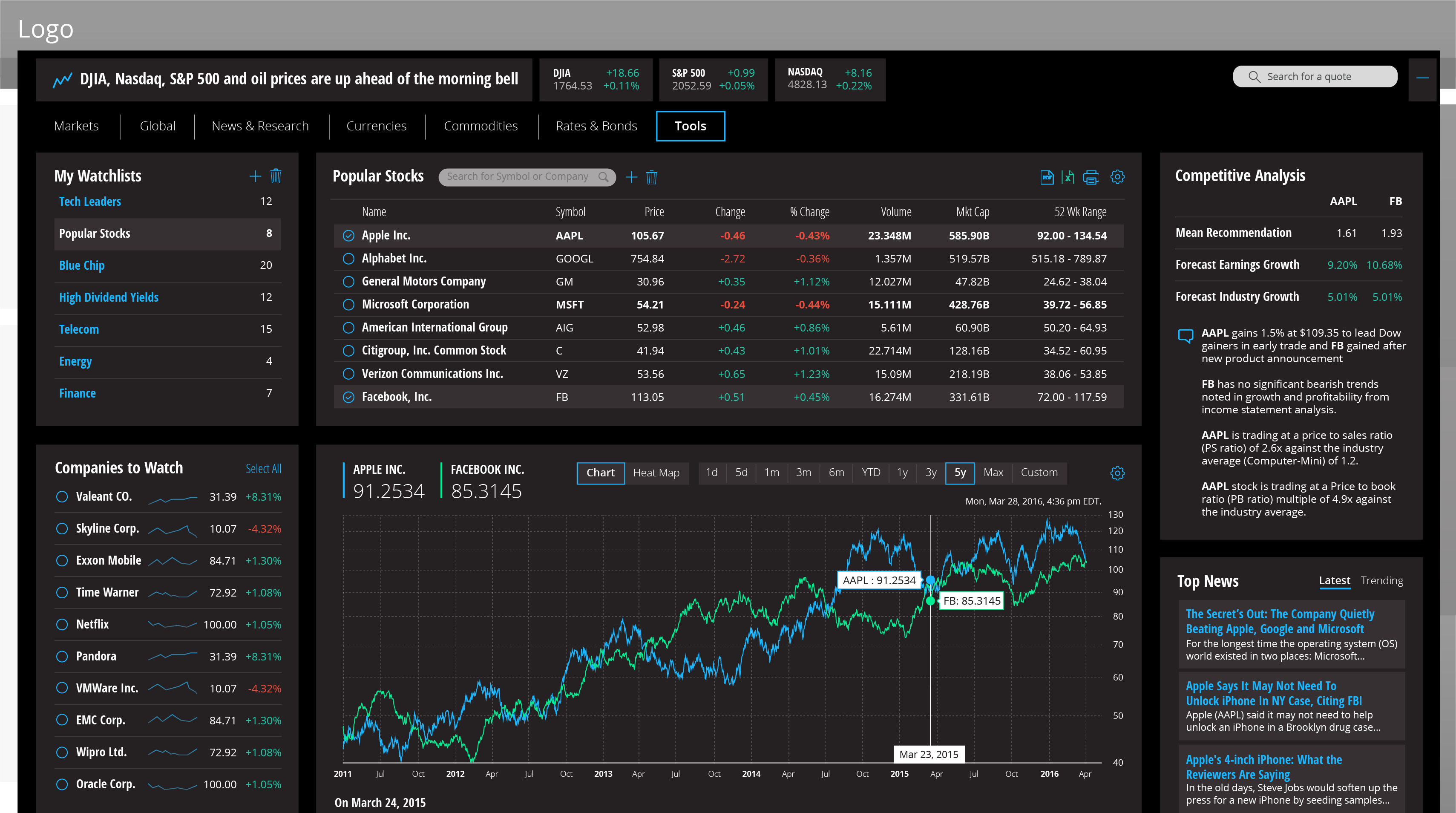This screenshot has width=1456, height=813.
Task: Delete watchlist using trash icon in My Watchlists
Action: (276, 176)
